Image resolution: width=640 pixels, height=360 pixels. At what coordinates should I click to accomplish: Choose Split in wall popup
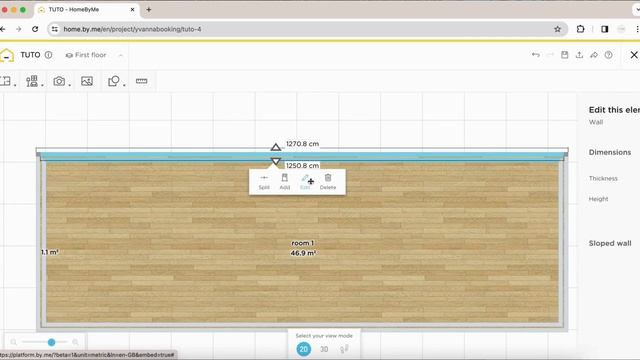tap(264, 182)
